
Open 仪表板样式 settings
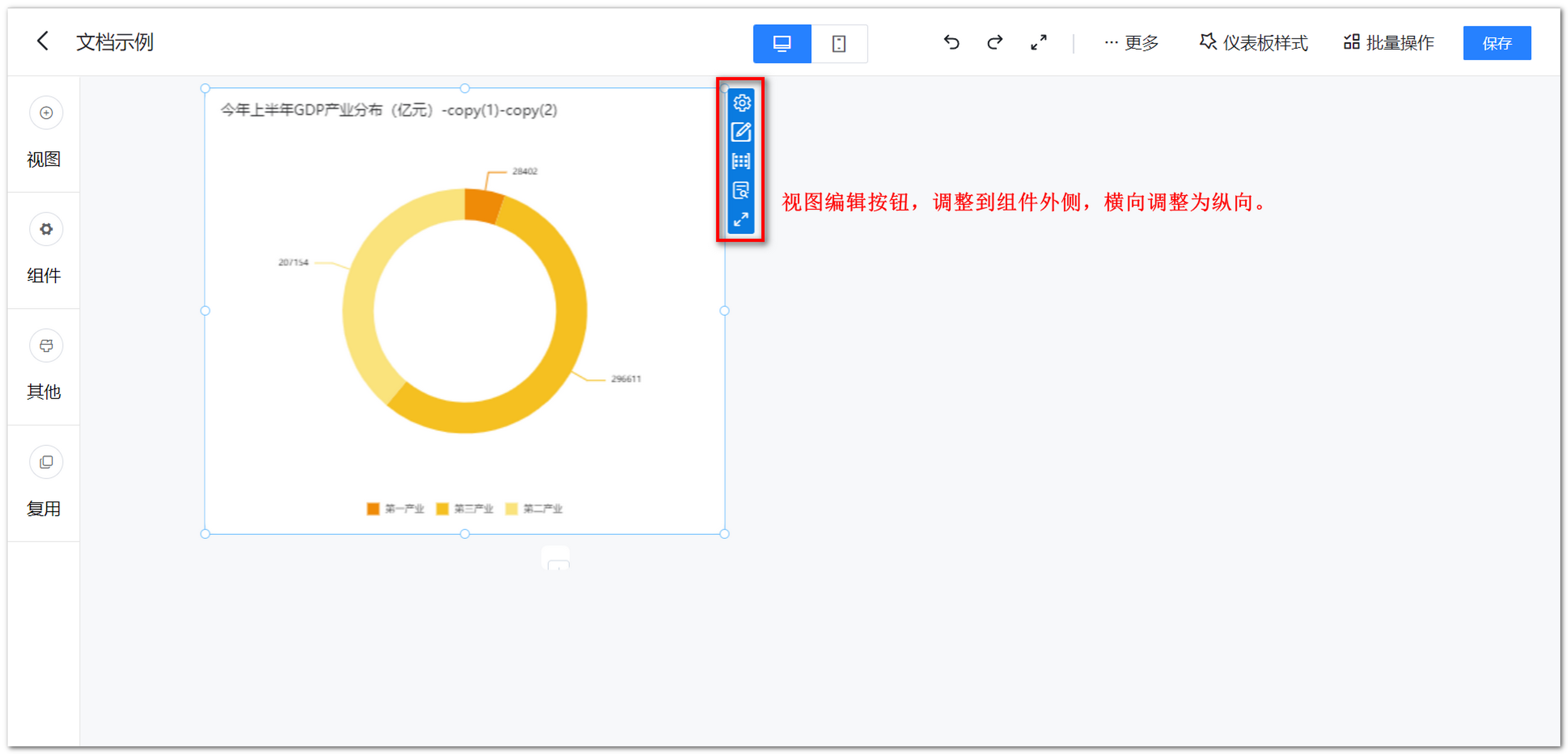pos(1253,42)
